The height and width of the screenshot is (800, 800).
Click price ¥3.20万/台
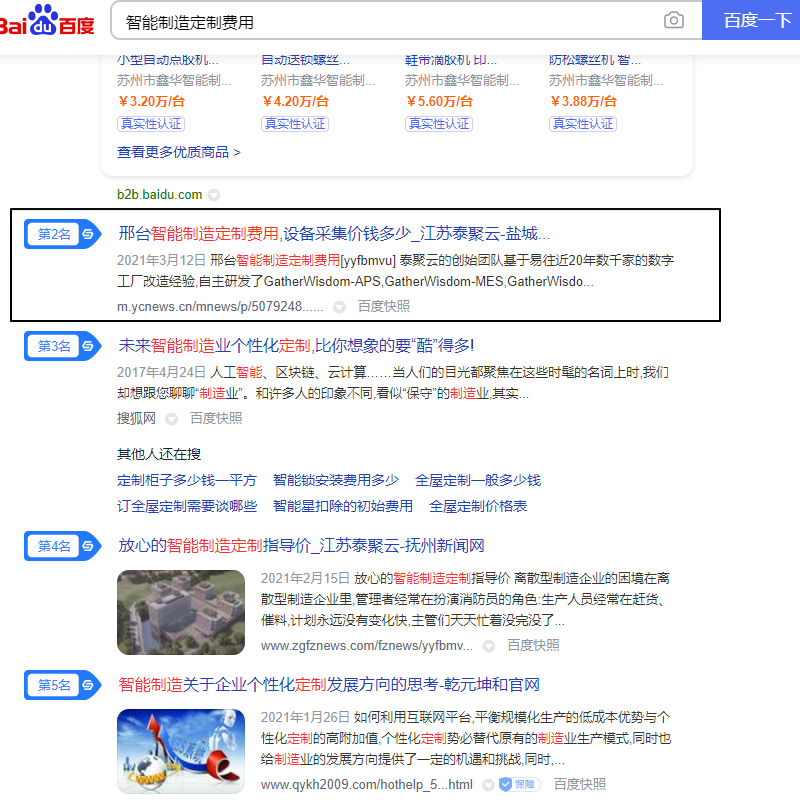point(151,102)
